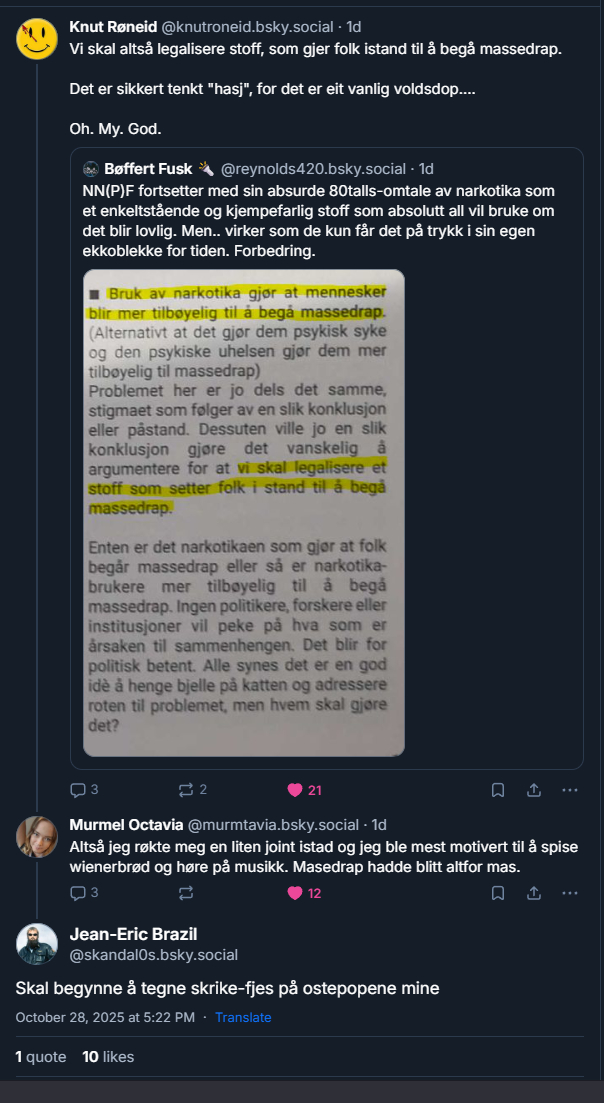Unlike Knut Røneid's post with 21 likes
Screen dimensions: 604x1103
point(295,790)
